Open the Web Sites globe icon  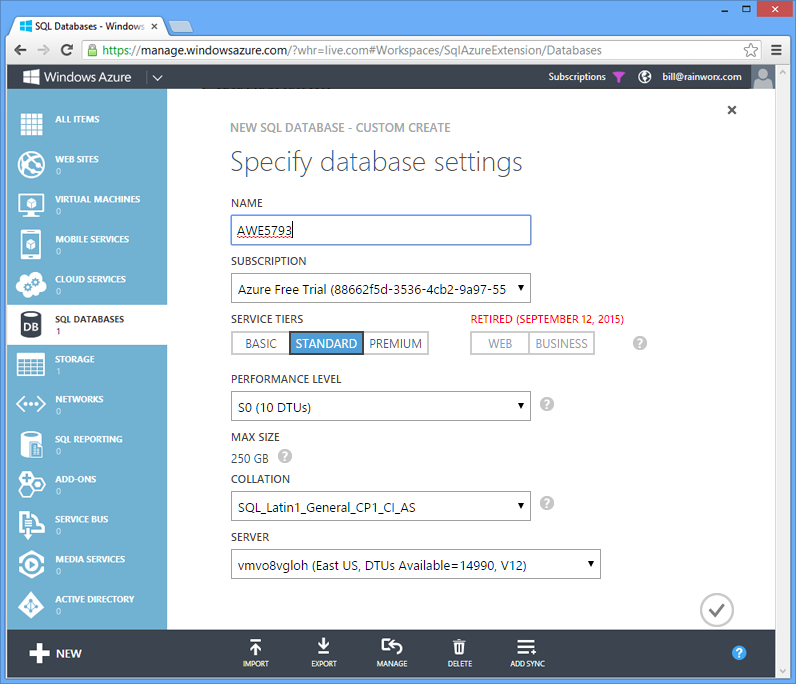click(31, 165)
